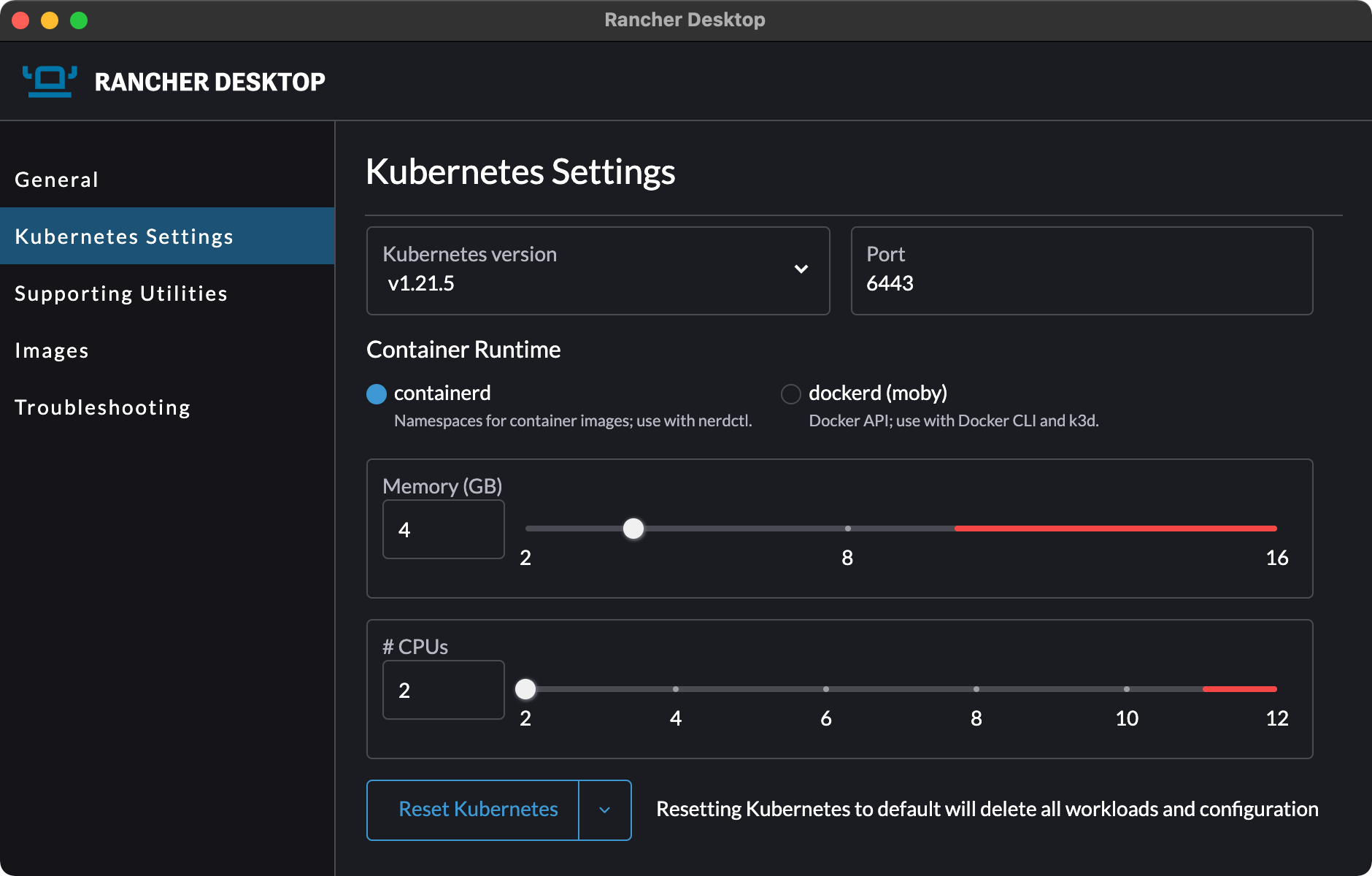Click the green fullscreen window button
Viewport: 1372px width, 876px height.
point(79,20)
